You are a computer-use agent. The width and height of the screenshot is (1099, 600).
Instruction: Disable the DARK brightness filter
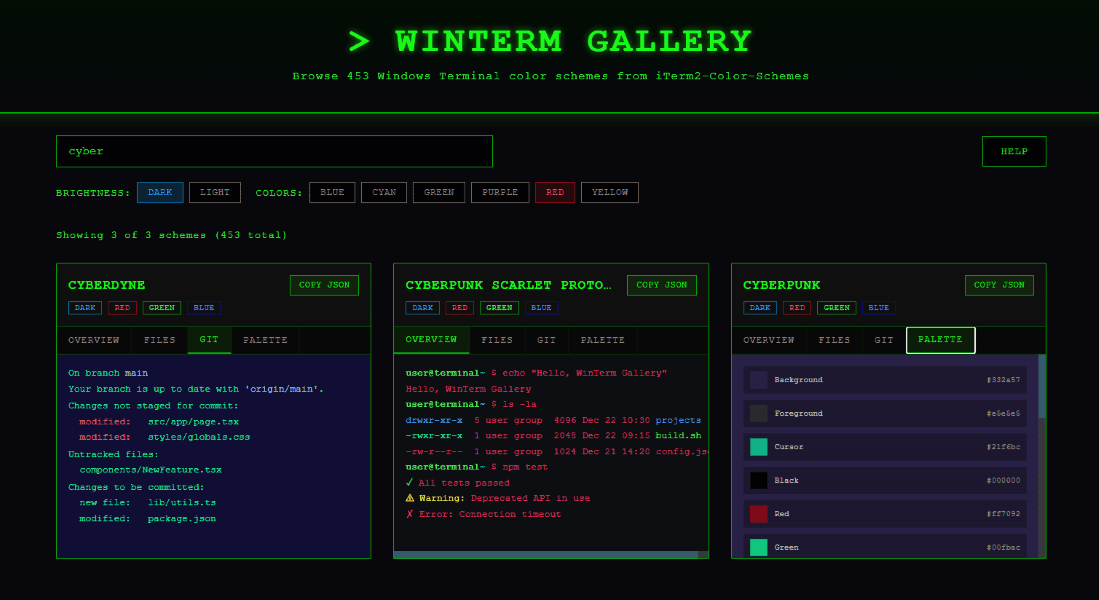pyautogui.click(x=159, y=192)
